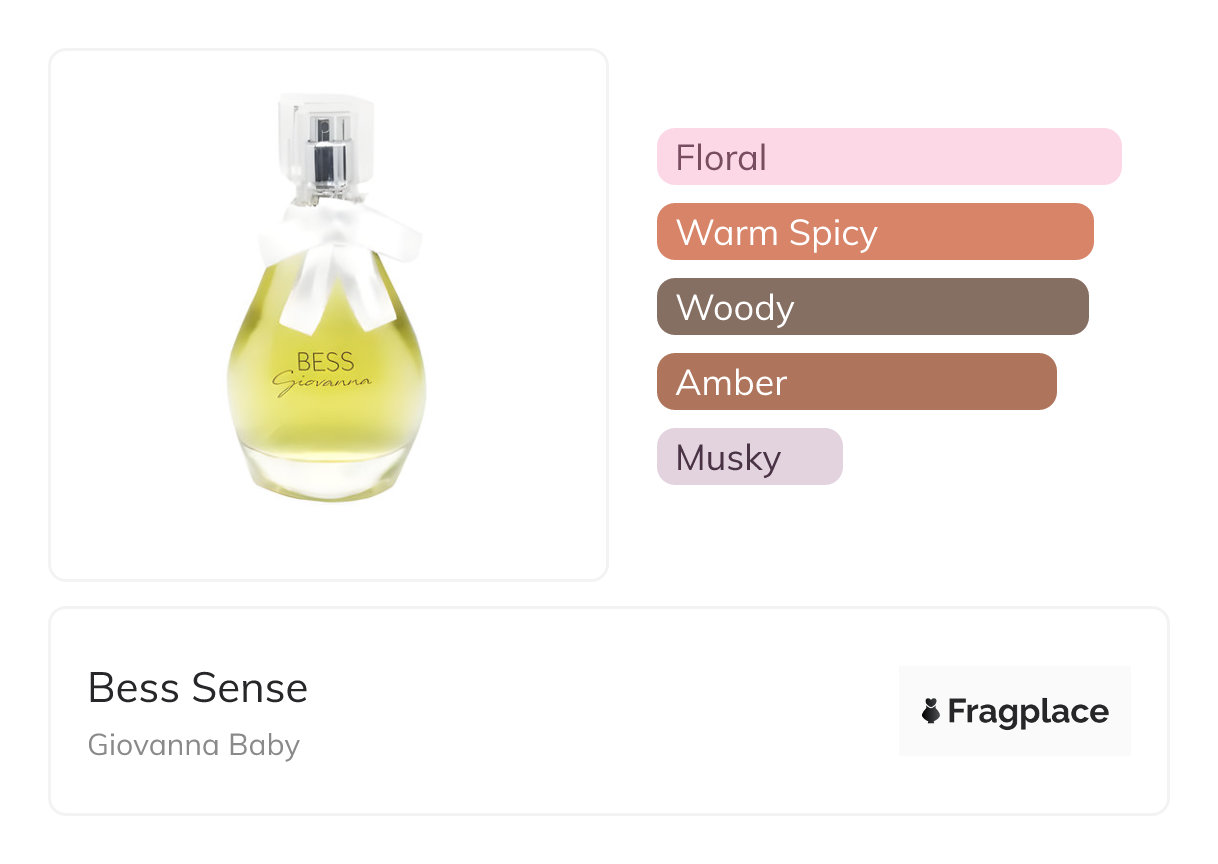The image size is (1218, 864).
Task: Click the Musky label text
Action: point(728,457)
